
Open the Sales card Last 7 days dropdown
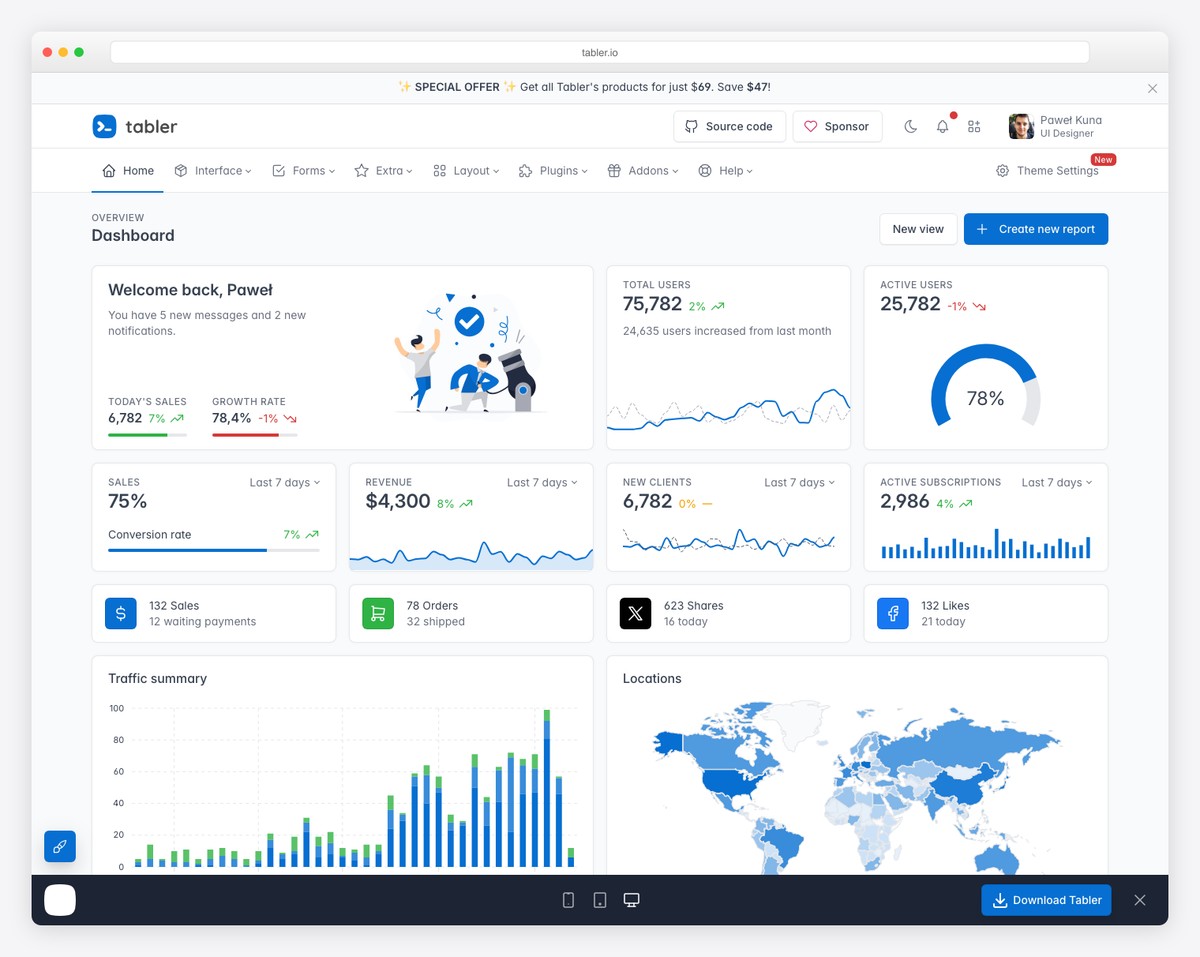click(285, 482)
